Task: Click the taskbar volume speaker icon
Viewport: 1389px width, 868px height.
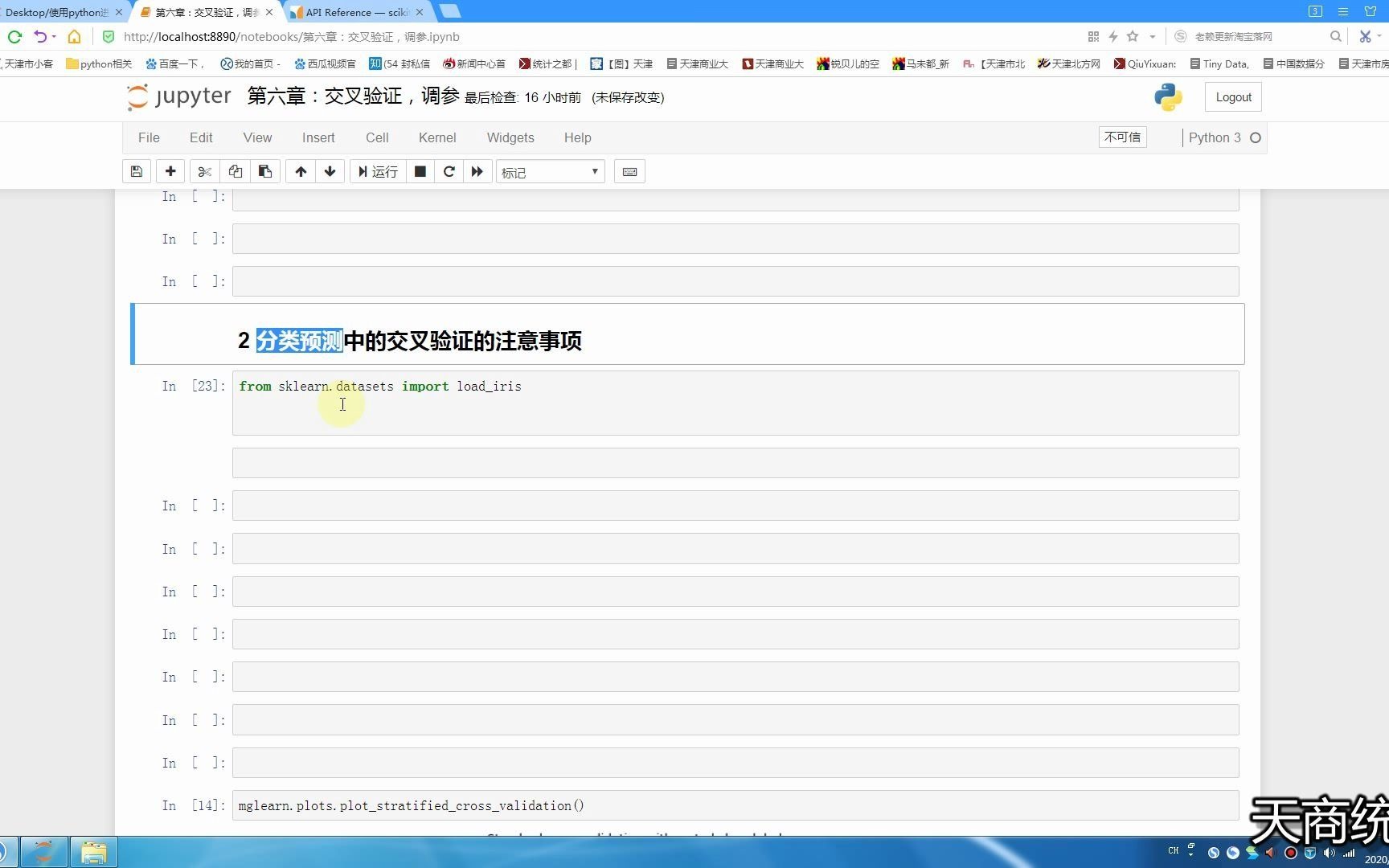Action: click(1329, 853)
